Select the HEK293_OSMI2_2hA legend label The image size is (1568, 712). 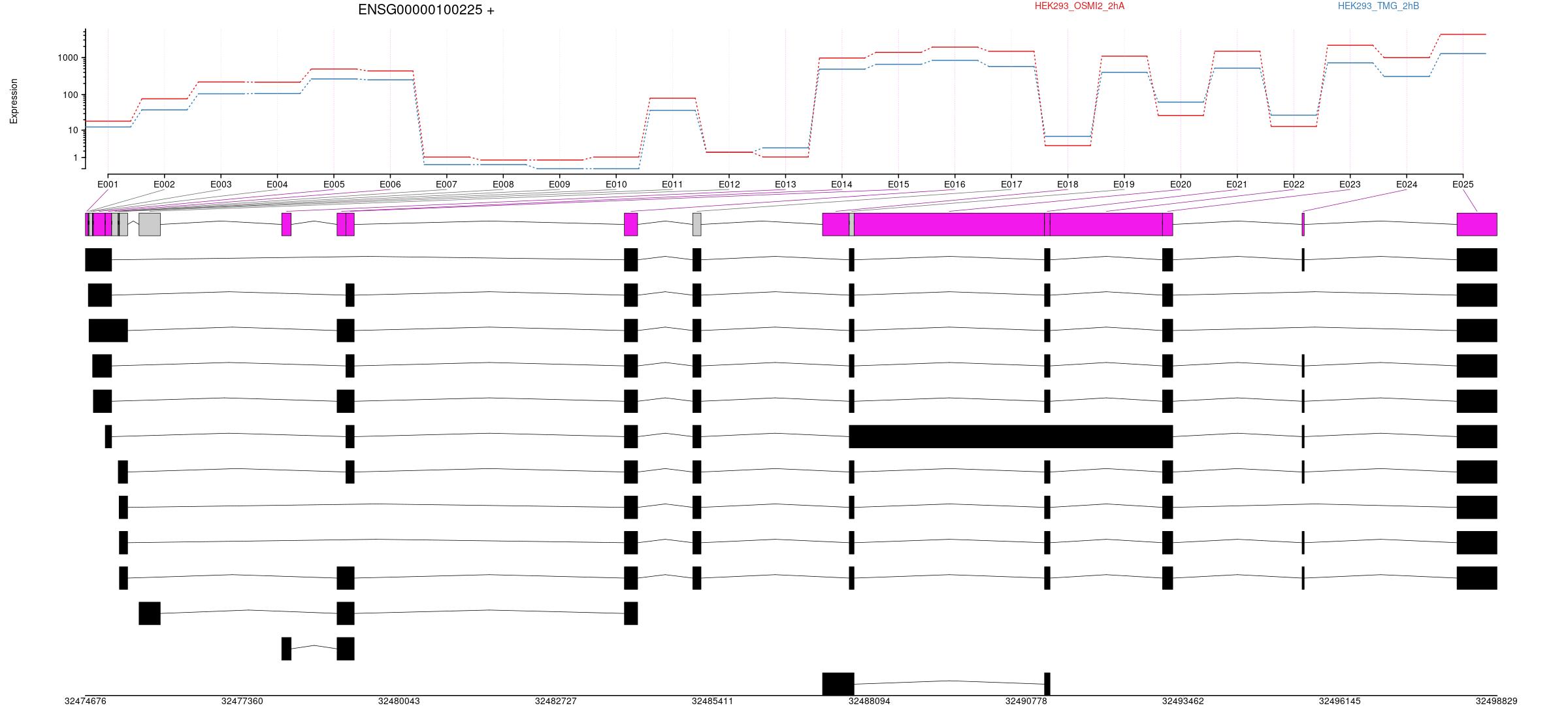[x=1079, y=6]
